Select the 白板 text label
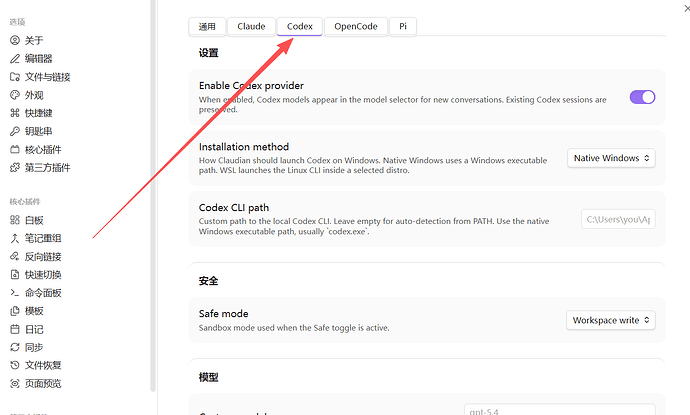This screenshot has width=690, height=415. 34,220
